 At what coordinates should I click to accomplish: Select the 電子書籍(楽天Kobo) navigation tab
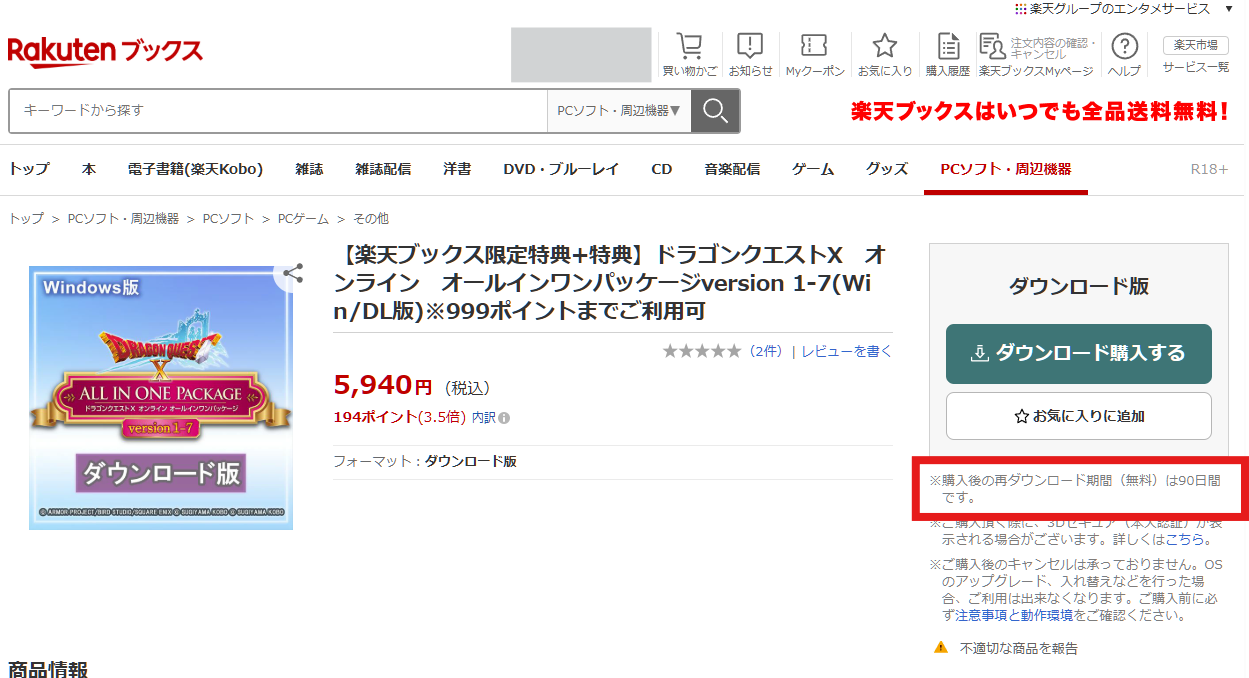(195, 169)
